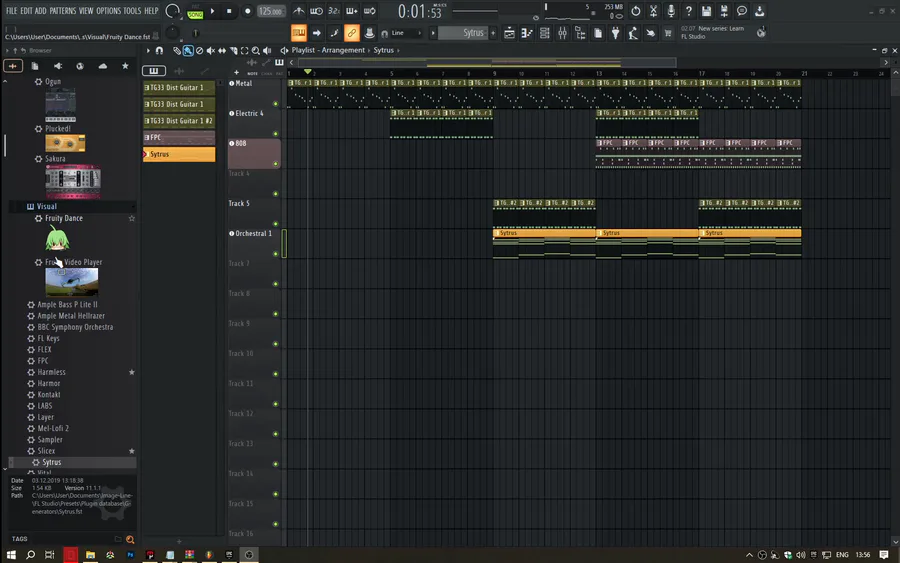Click the master volume knob
This screenshot has height=563, width=900.
tap(172, 11)
